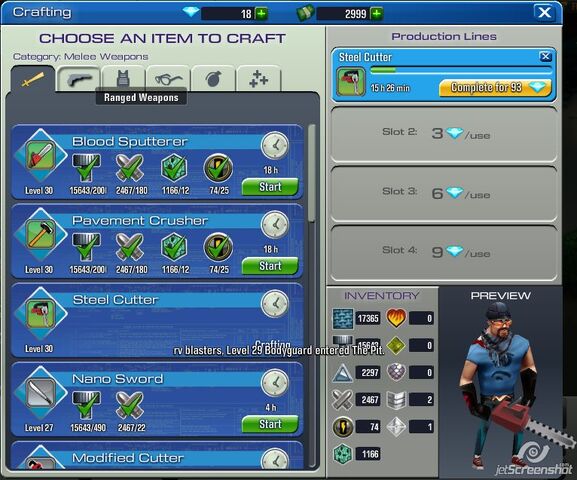Select the Modified Cutter item row
Image resolution: width=577 pixels, height=480 pixels.
pos(157,455)
